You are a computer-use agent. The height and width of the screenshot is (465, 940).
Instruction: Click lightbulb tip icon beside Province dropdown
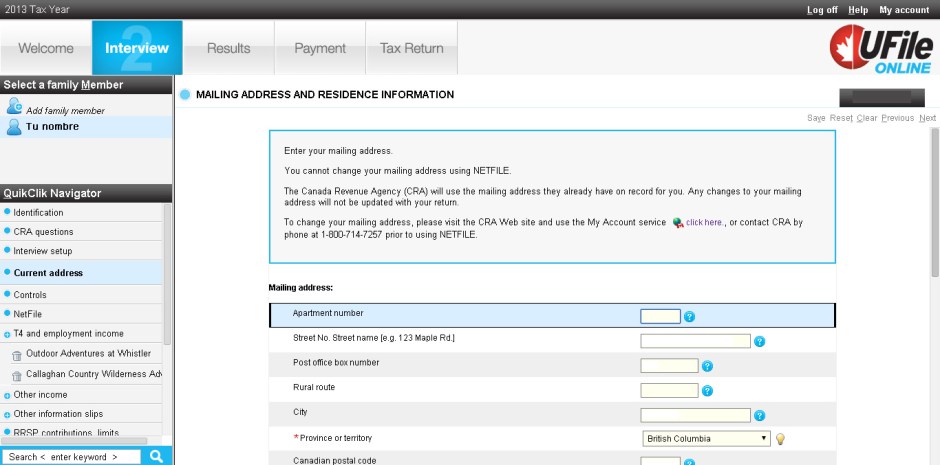click(x=780, y=439)
